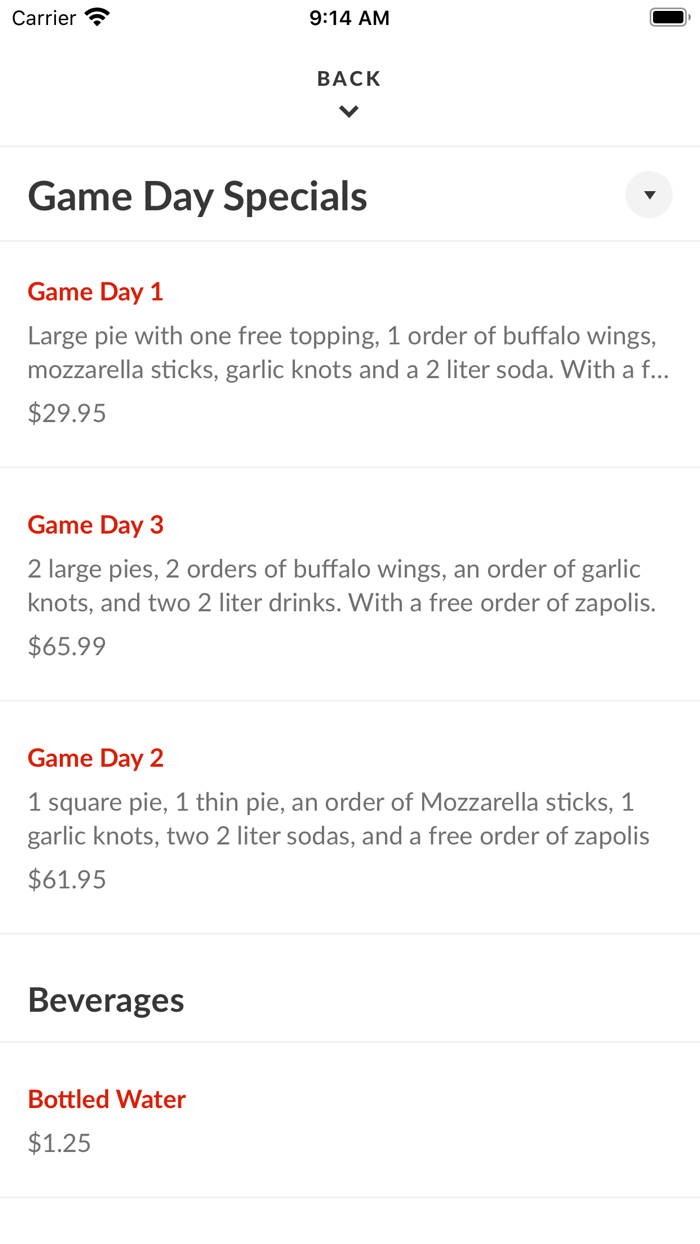Tap the $65.99 price for Game Day 3
The image size is (700, 1244).
tap(66, 646)
